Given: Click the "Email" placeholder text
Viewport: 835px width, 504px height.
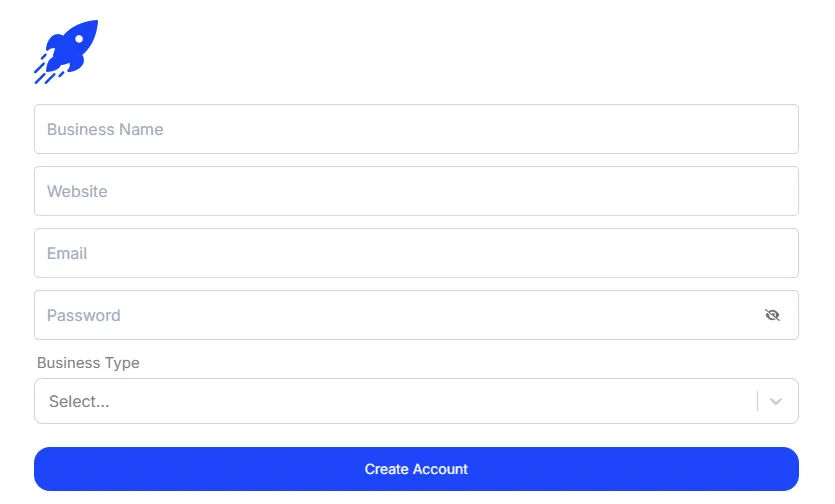Looking at the screenshot, I should (67, 253).
